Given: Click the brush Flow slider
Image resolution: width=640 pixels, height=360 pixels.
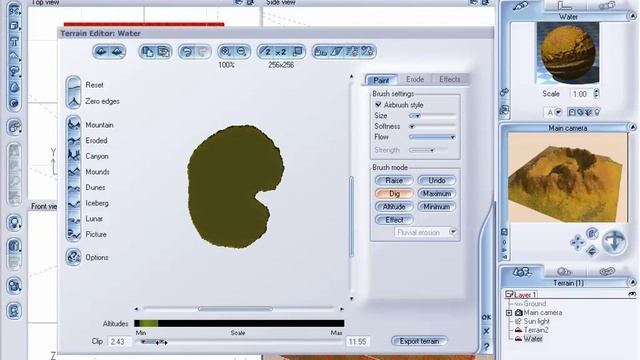Looking at the screenshot, I should [432, 137].
